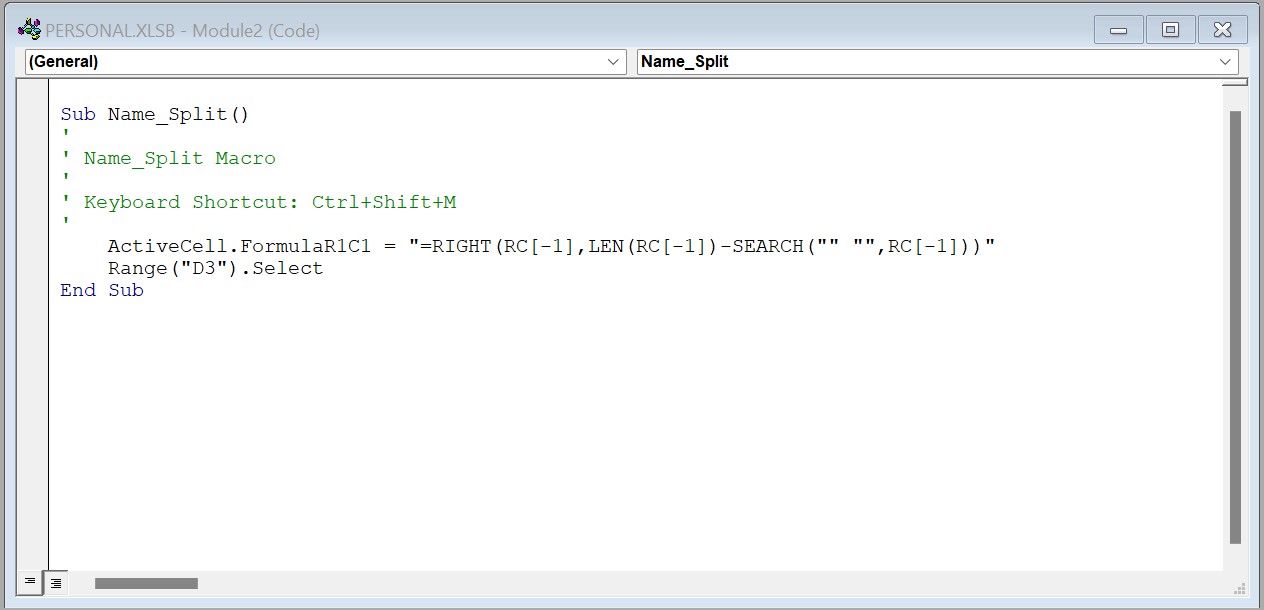This screenshot has width=1264, height=610.
Task: Open the (General) object dropdown
Action: coord(325,62)
